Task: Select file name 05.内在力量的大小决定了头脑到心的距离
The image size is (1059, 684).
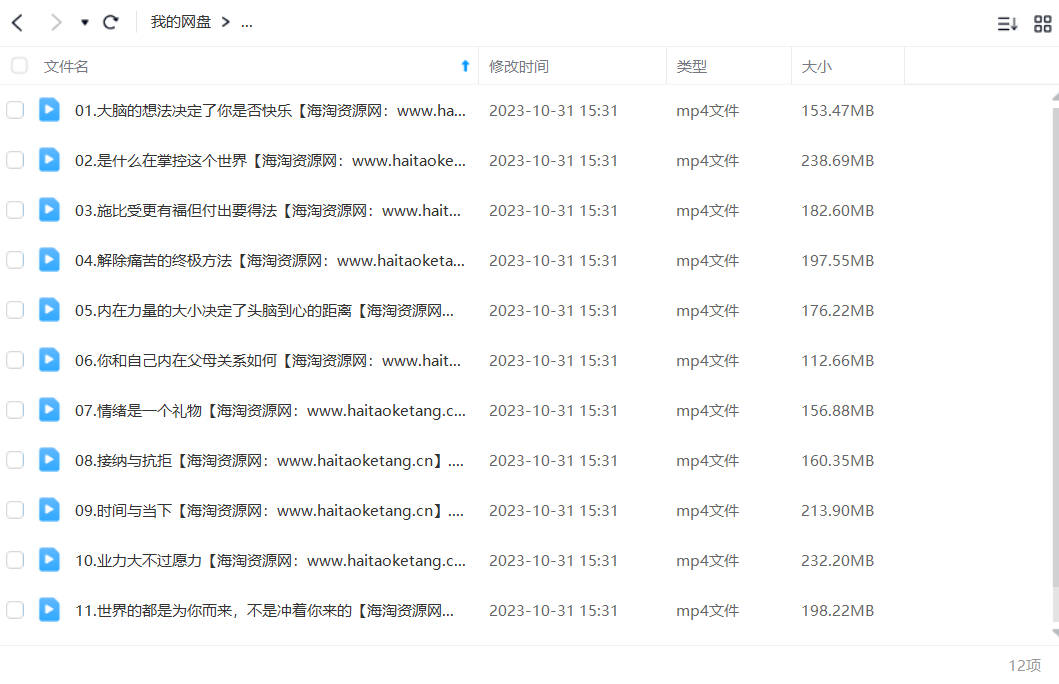Action: tap(264, 311)
